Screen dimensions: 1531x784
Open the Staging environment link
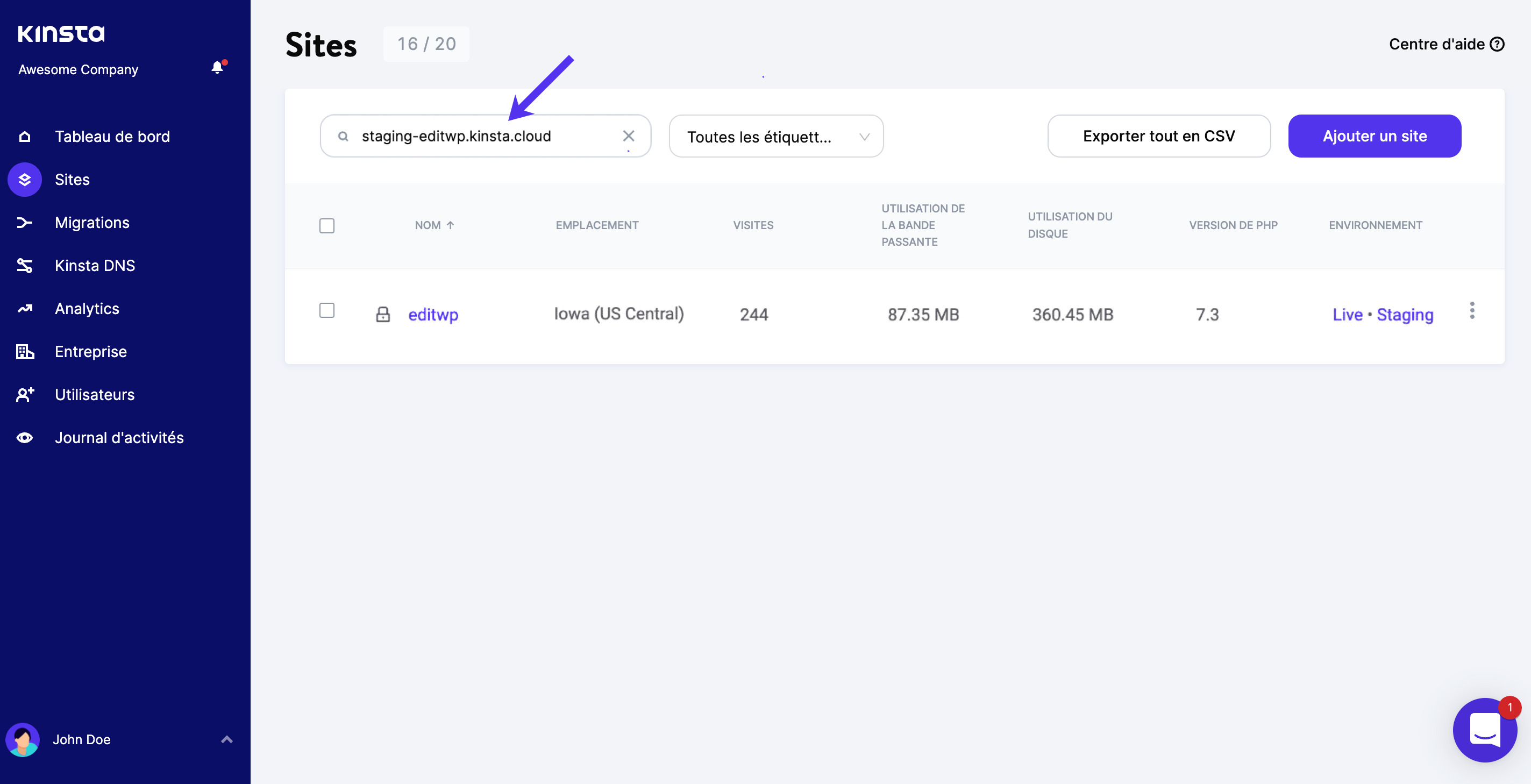(x=1405, y=315)
